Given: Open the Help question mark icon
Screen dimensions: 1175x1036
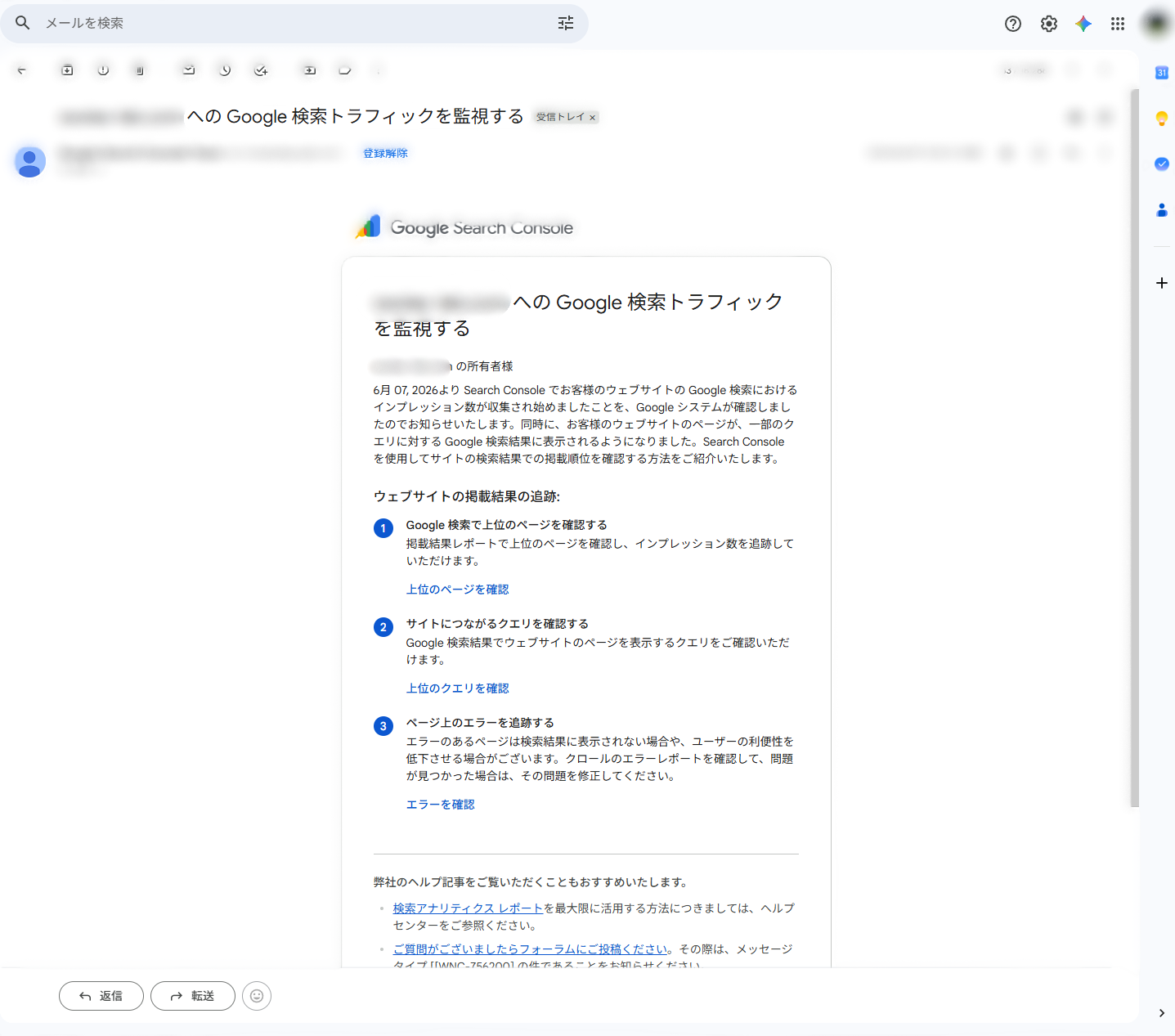Looking at the screenshot, I should click(x=1013, y=24).
